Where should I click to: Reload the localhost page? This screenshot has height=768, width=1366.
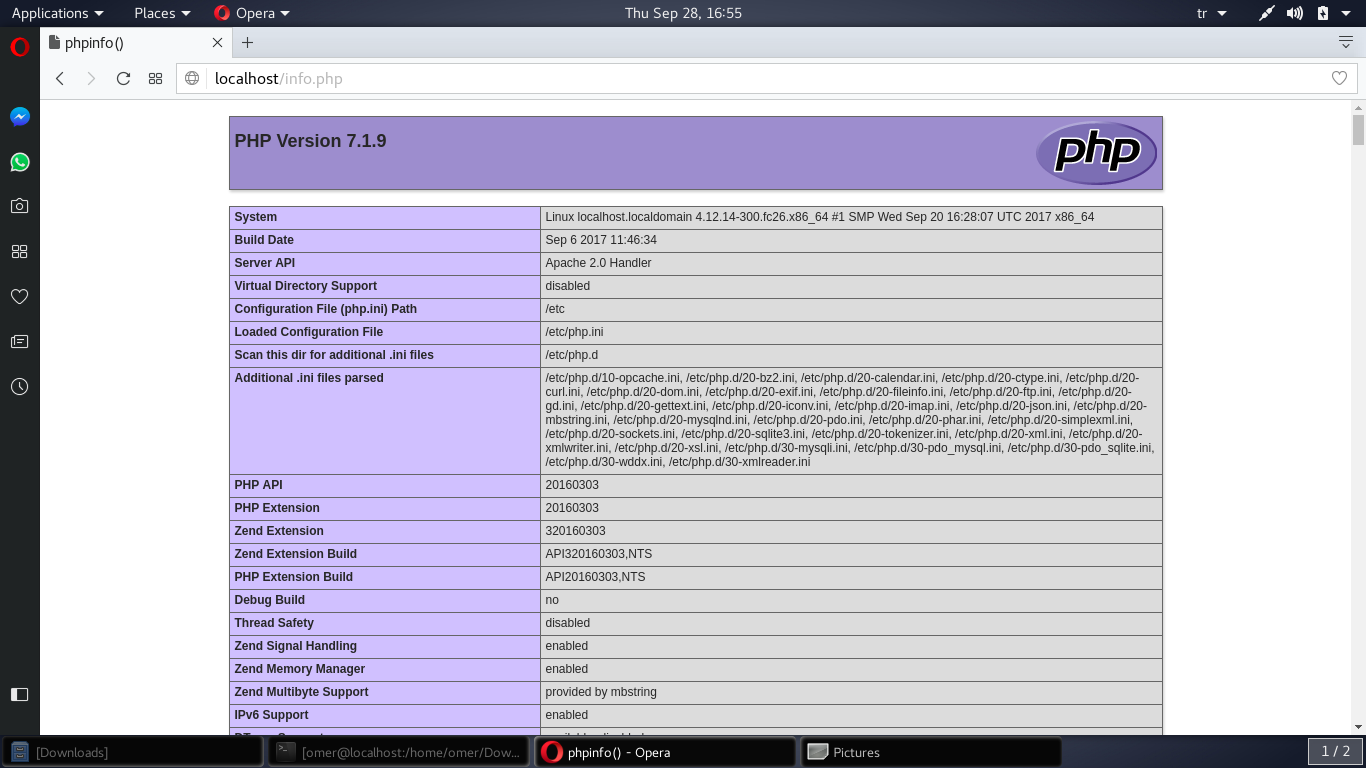pos(123,78)
